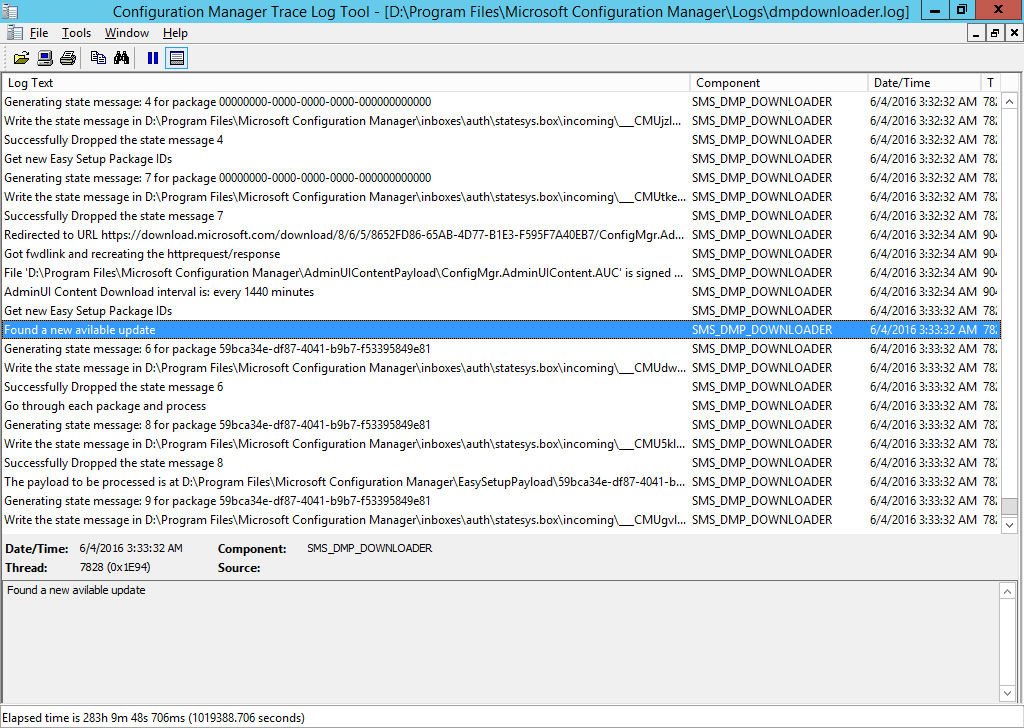This screenshot has height=728, width=1024.
Task: Select 'Go through each package and process' row
Action: [x=501, y=405]
